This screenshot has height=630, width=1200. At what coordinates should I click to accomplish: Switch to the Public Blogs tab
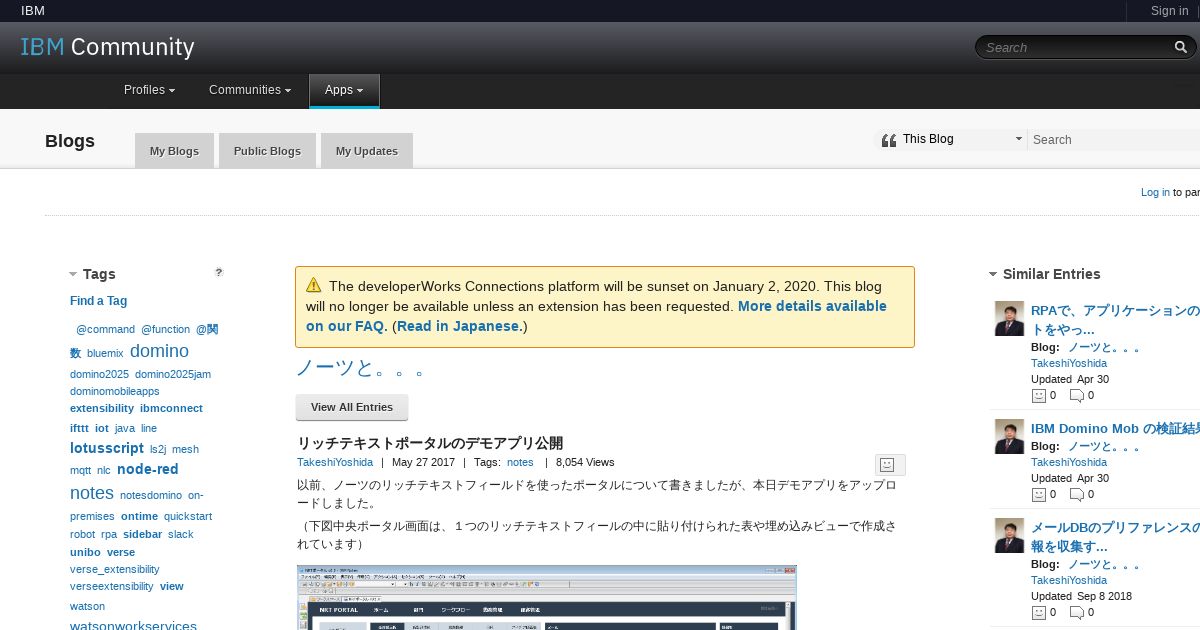tap(267, 151)
